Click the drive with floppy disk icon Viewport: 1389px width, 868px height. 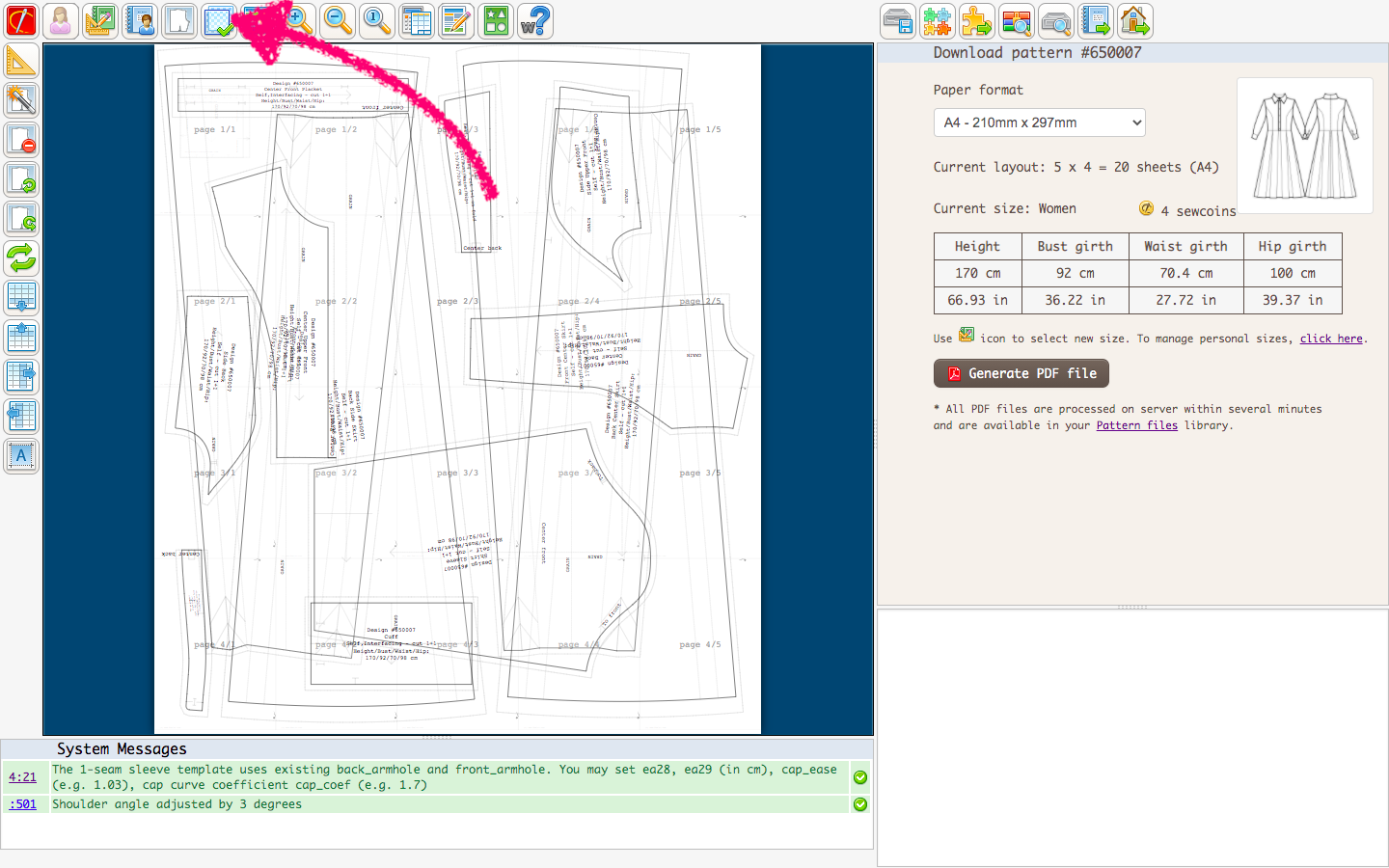coord(898,20)
